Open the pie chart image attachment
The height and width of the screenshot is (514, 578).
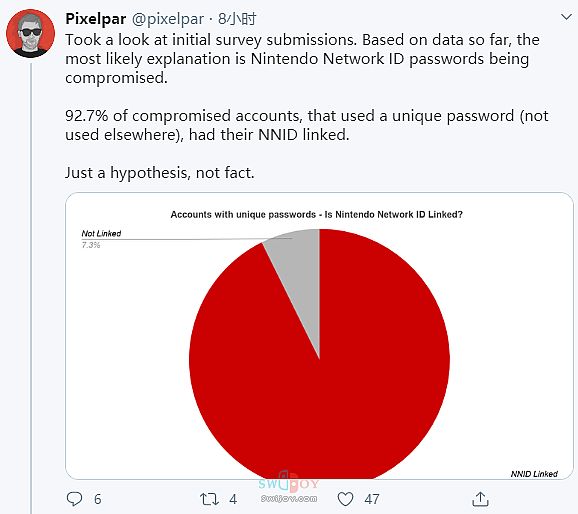319,336
